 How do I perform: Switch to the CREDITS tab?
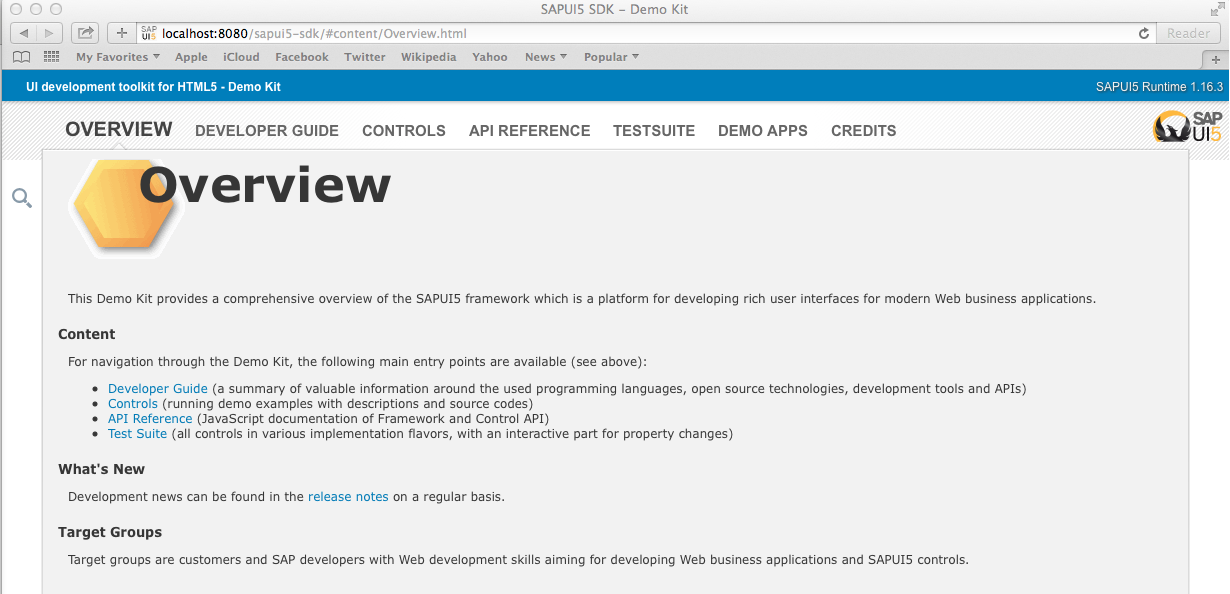click(x=864, y=131)
